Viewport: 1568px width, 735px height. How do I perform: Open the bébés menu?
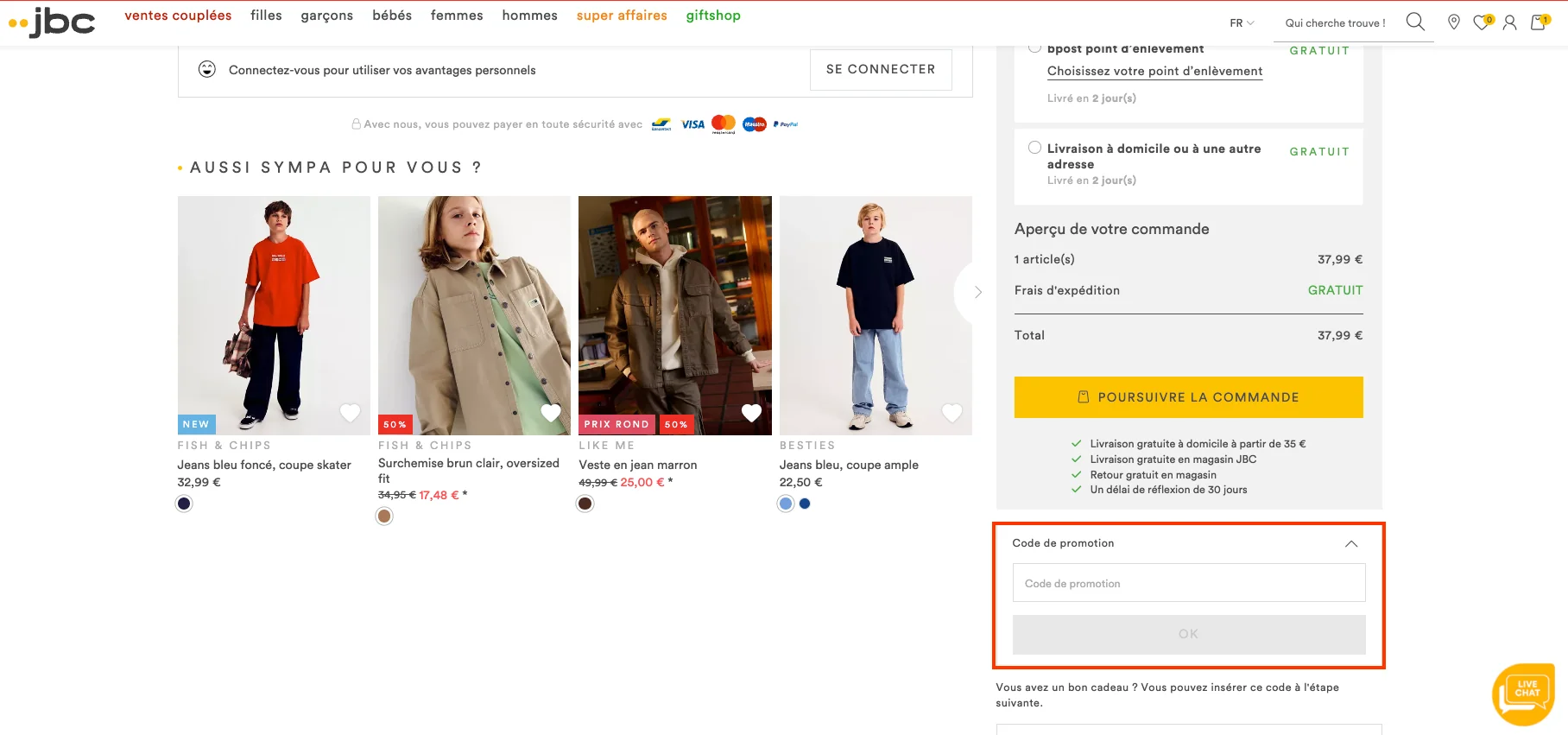point(392,16)
